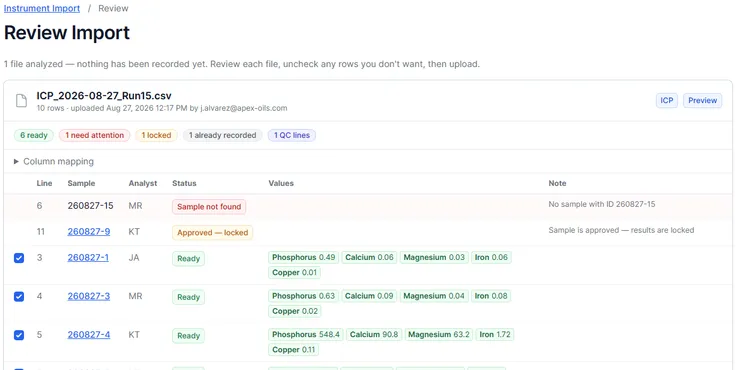Click the note 'No sample with ID 260827-15'
This screenshot has height=370, width=740.
point(602,204)
